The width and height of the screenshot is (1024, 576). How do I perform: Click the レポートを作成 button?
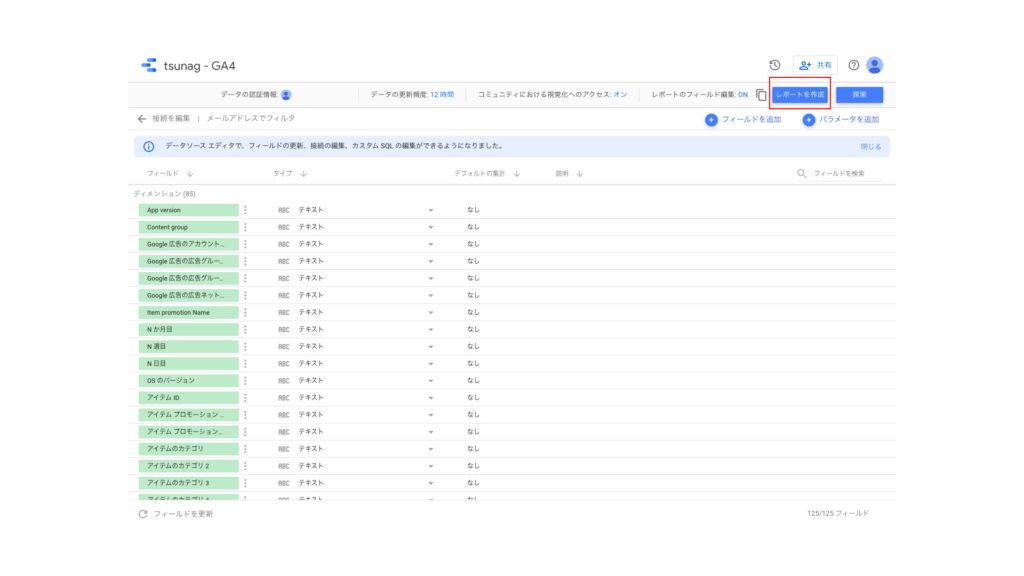pos(800,95)
